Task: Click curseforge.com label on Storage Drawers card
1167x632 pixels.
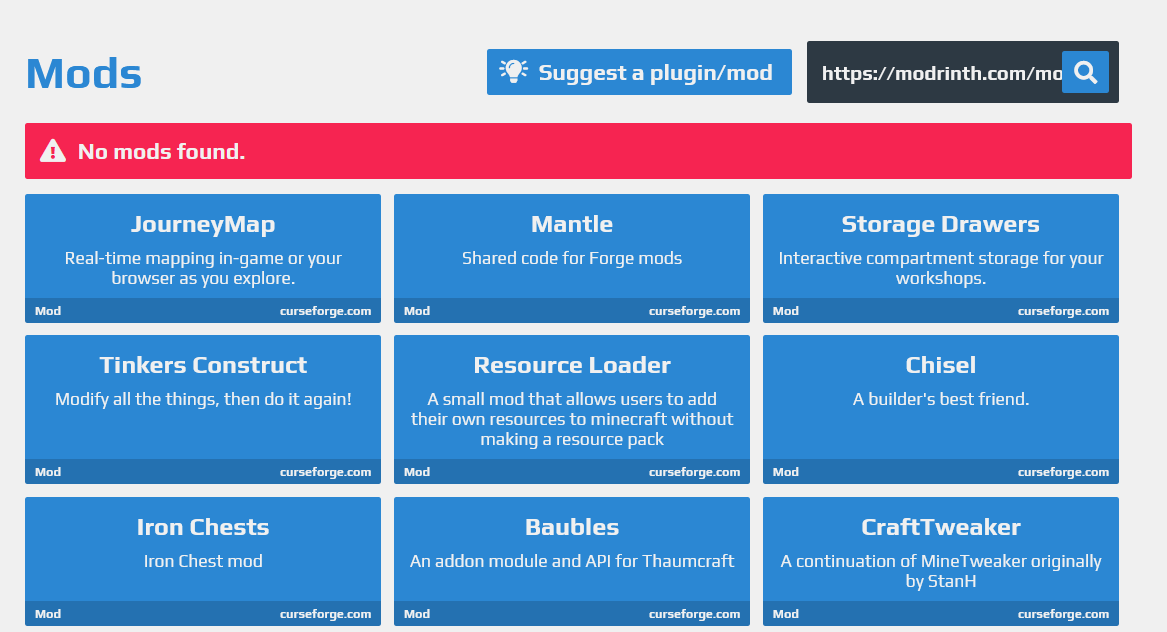Action: [1064, 311]
